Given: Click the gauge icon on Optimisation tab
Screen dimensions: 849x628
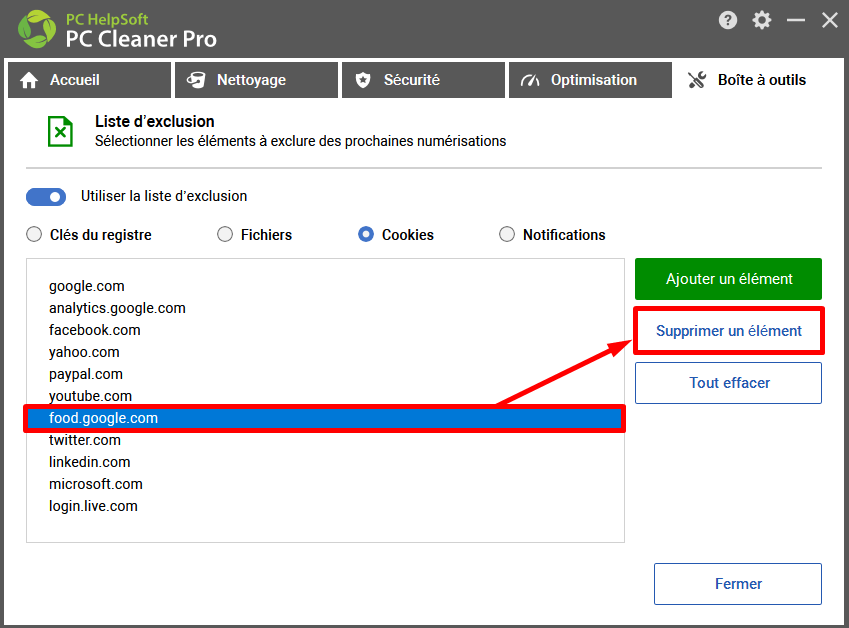Looking at the screenshot, I should [530, 80].
